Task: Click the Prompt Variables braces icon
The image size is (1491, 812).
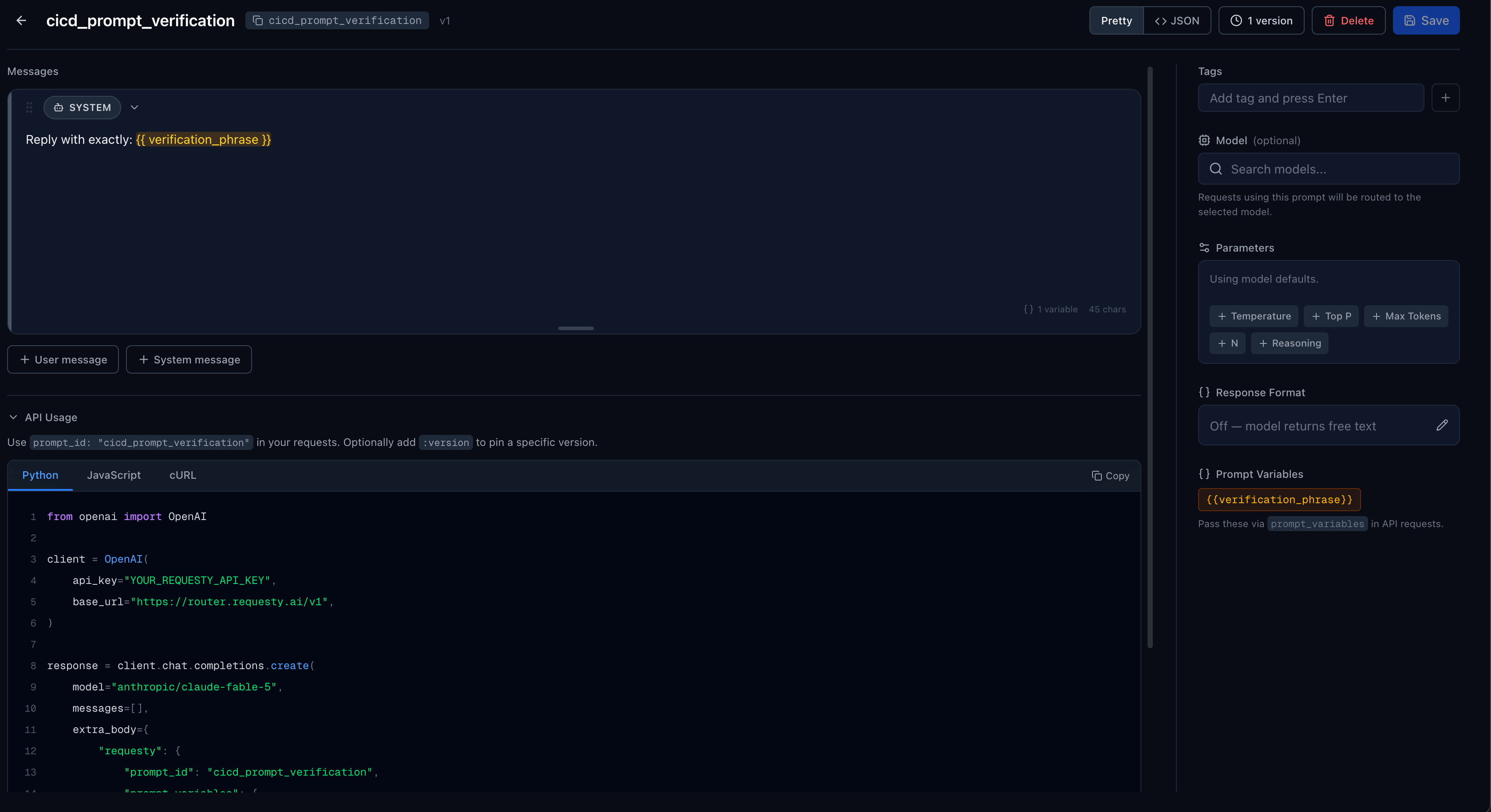Action: coord(1204,474)
